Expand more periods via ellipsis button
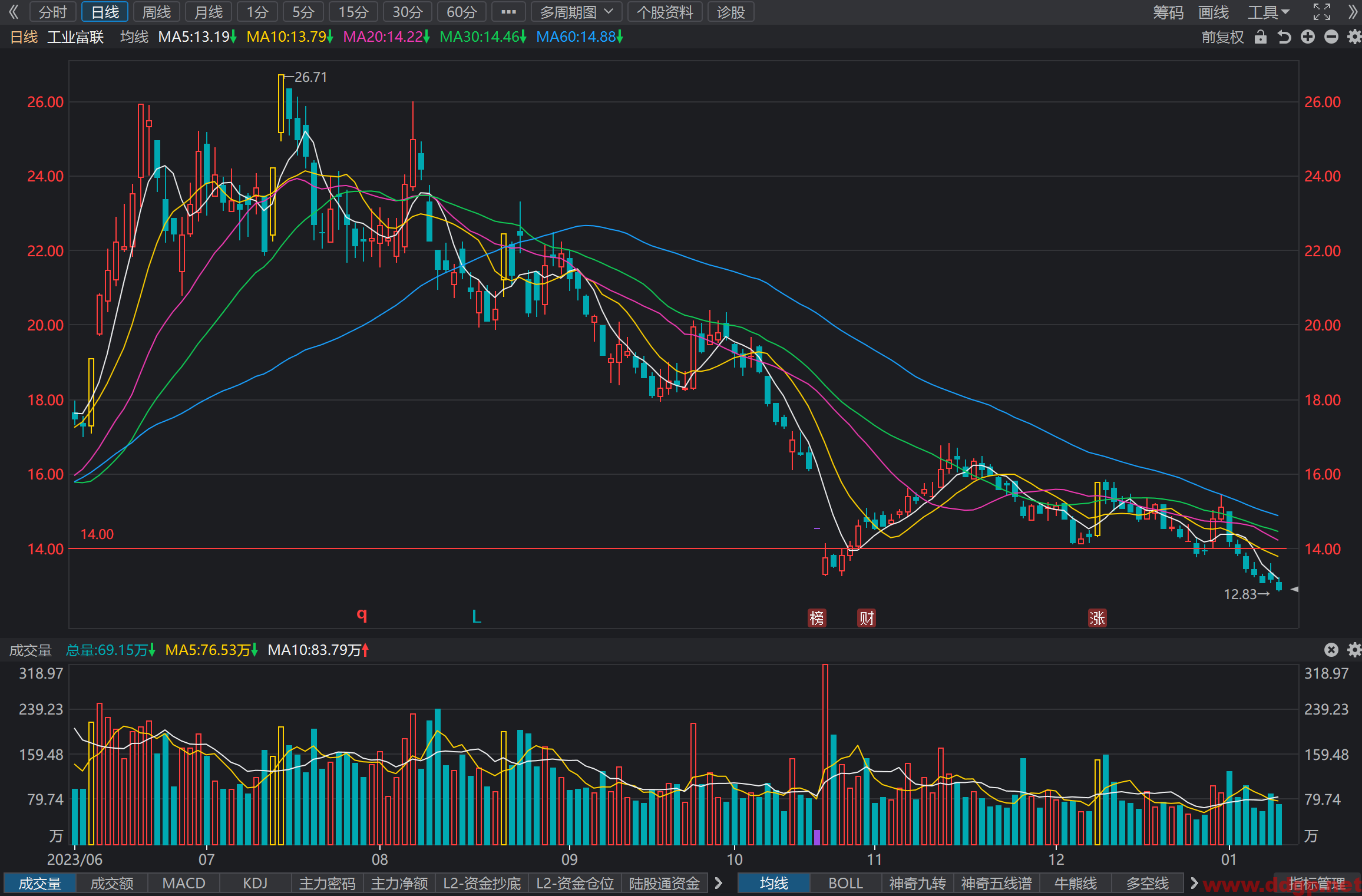Screen dimensions: 1362x896 (508, 12)
